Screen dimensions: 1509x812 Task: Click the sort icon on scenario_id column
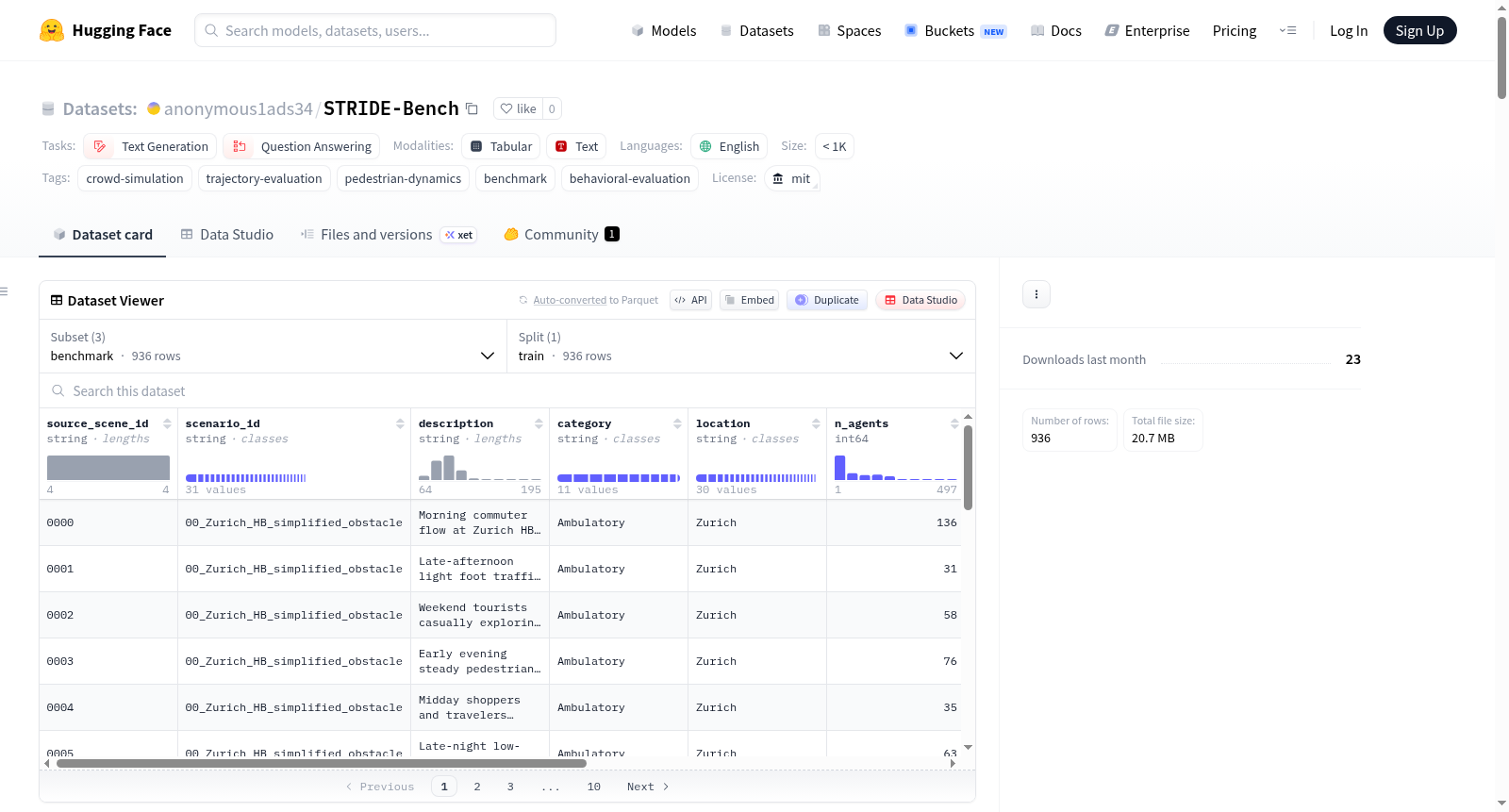click(400, 423)
